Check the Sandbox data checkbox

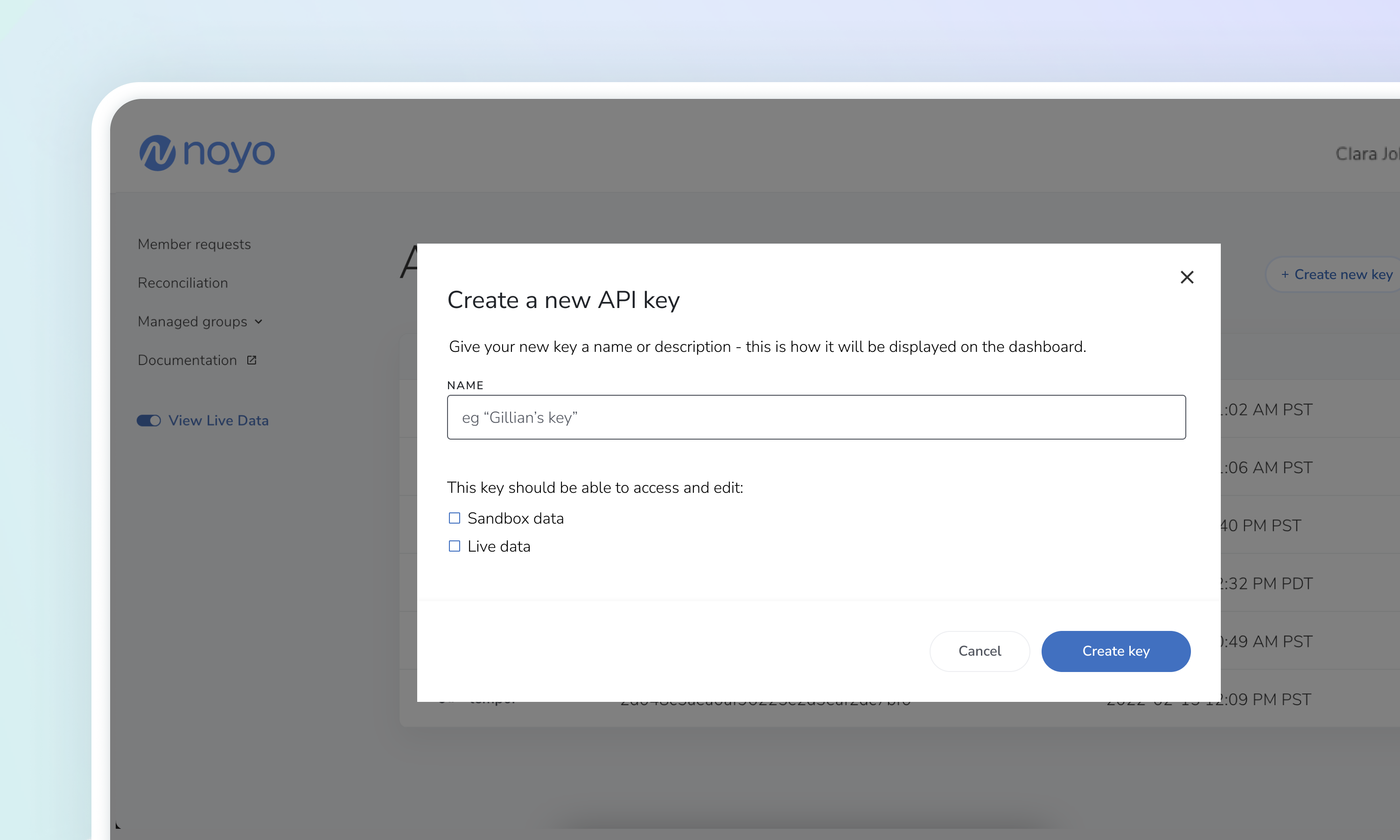pyautogui.click(x=455, y=518)
